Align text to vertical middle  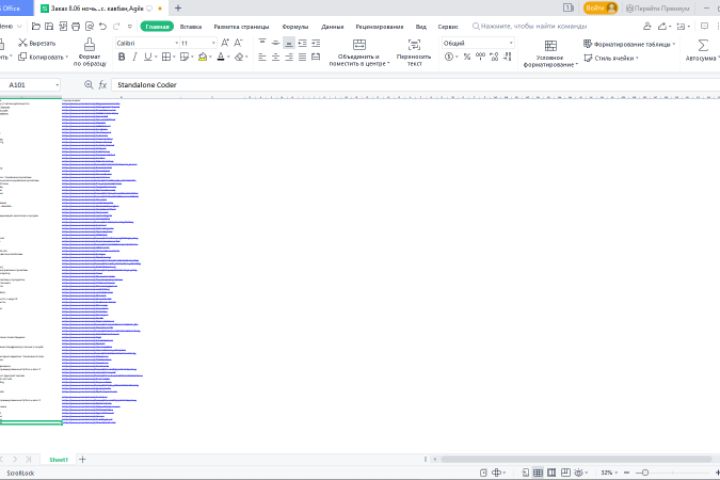click(276, 43)
